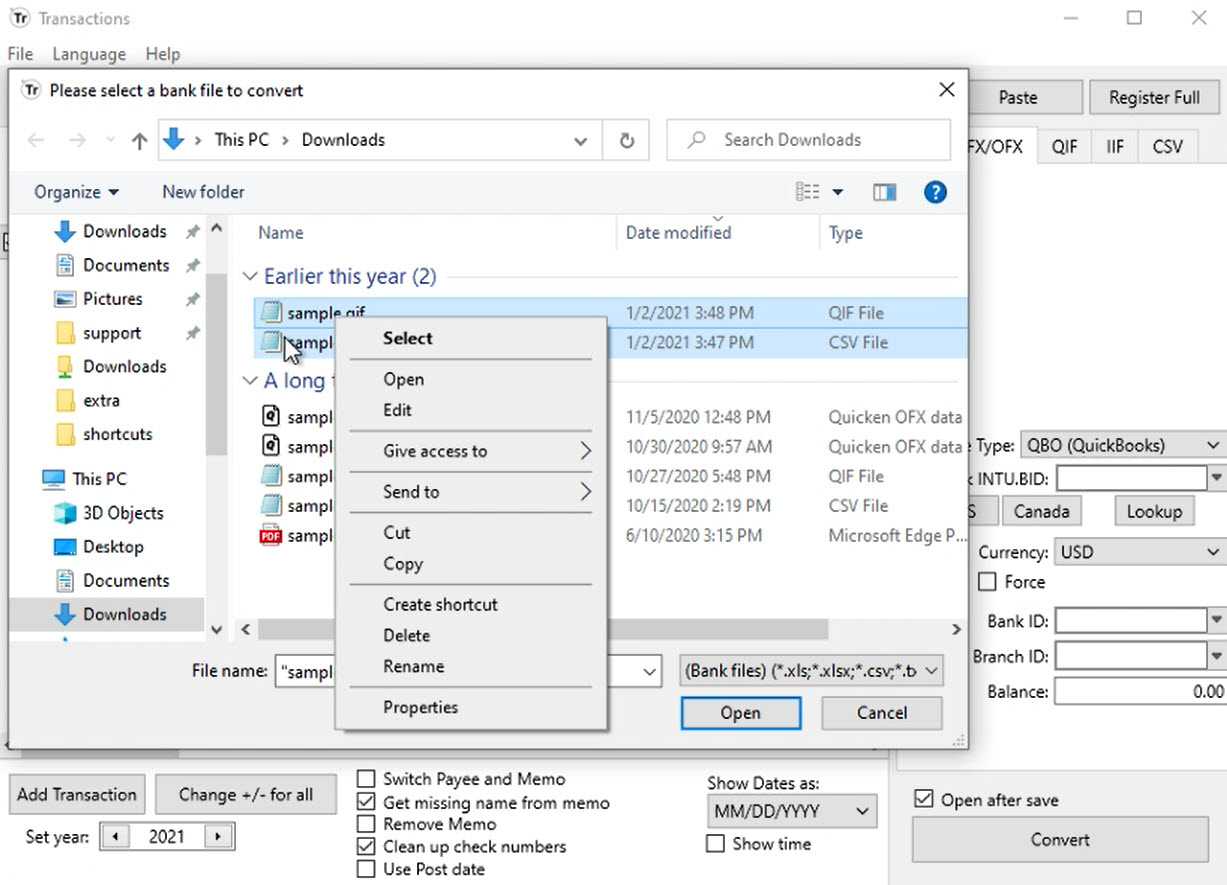Image resolution: width=1227 pixels, height=885 pixels.
Task: Expand the Bank files type filter
Action: pyautogui.click(x=810, y=671)
